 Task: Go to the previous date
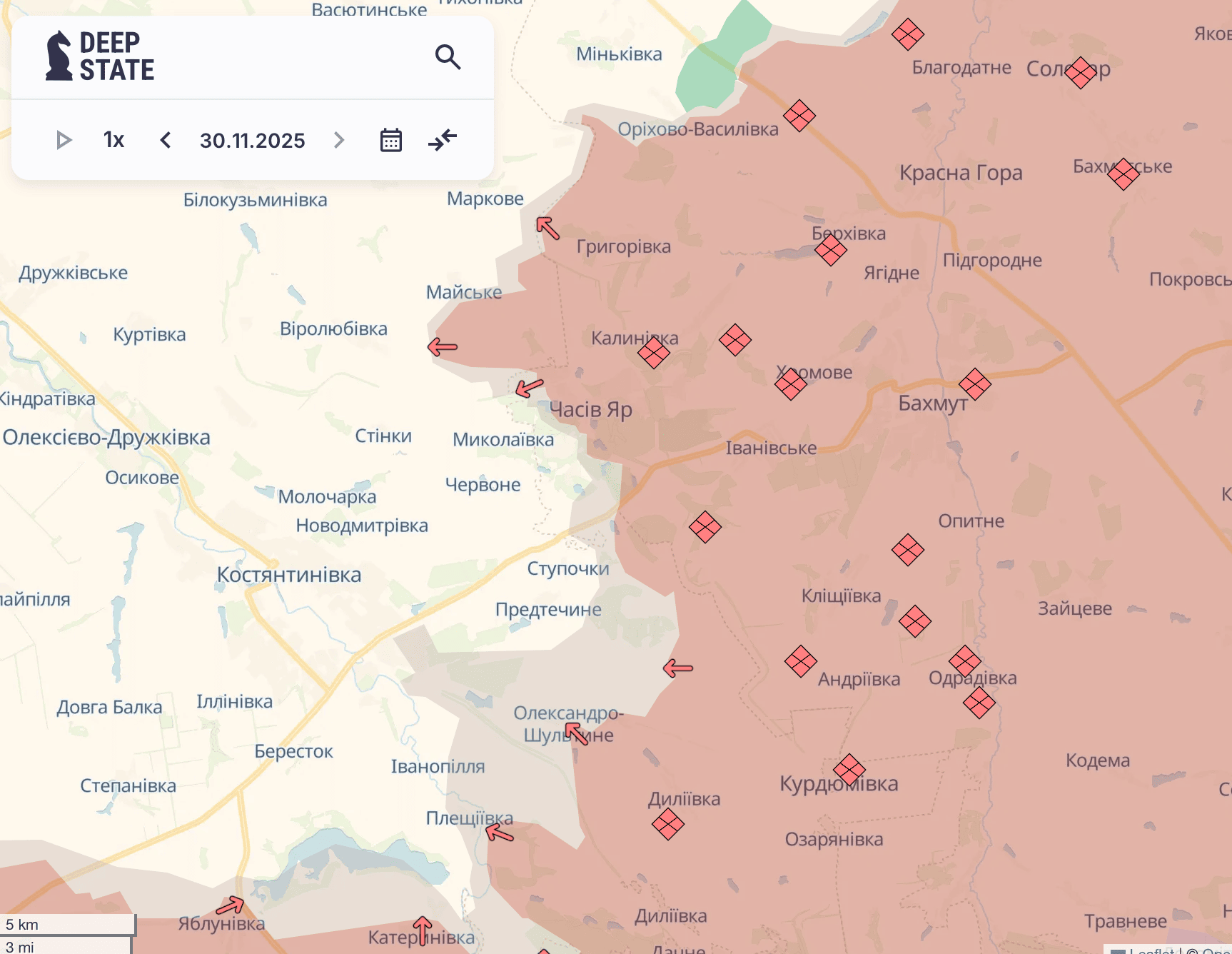(x=166, y=140)
